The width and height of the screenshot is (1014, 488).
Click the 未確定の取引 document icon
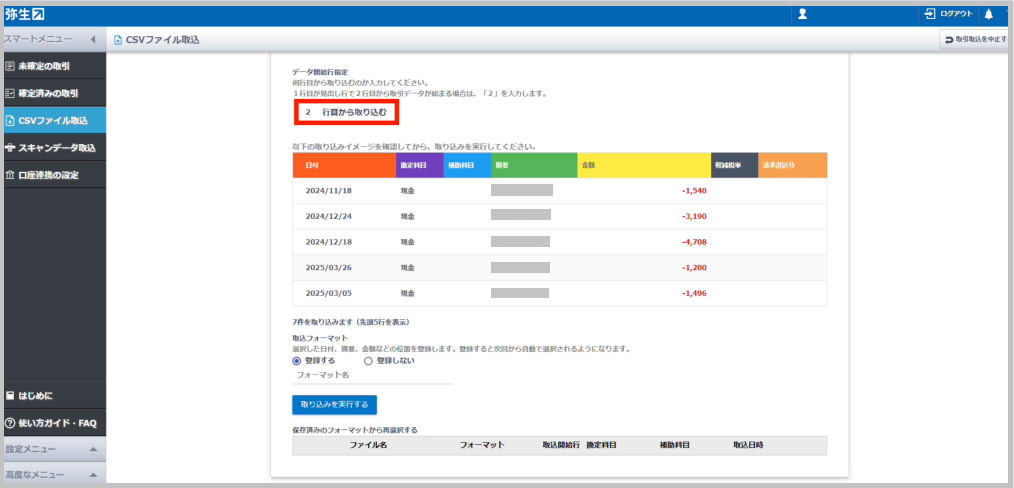10,66
